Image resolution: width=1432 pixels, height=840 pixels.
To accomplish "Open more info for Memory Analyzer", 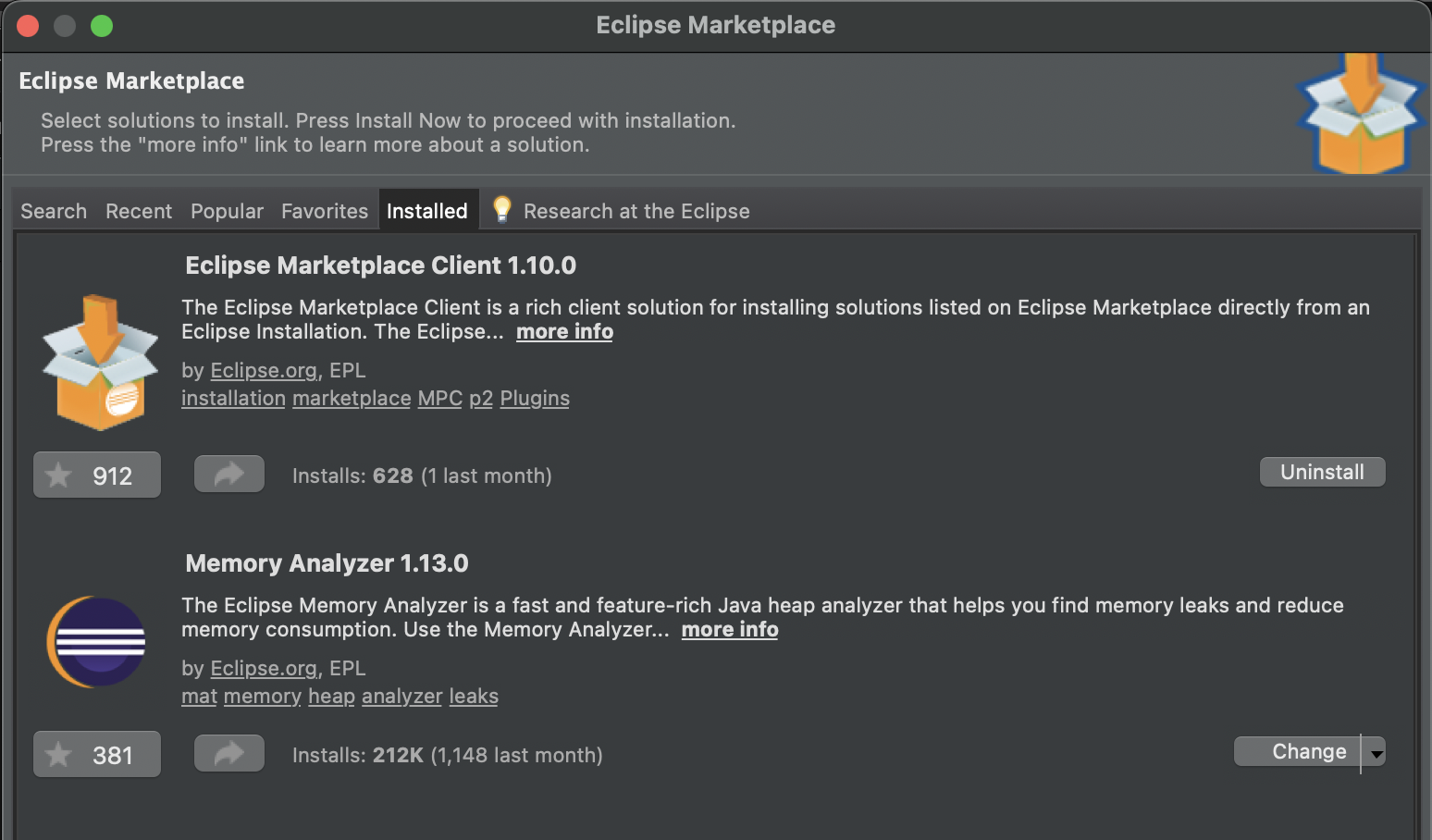I will (729, 630).
